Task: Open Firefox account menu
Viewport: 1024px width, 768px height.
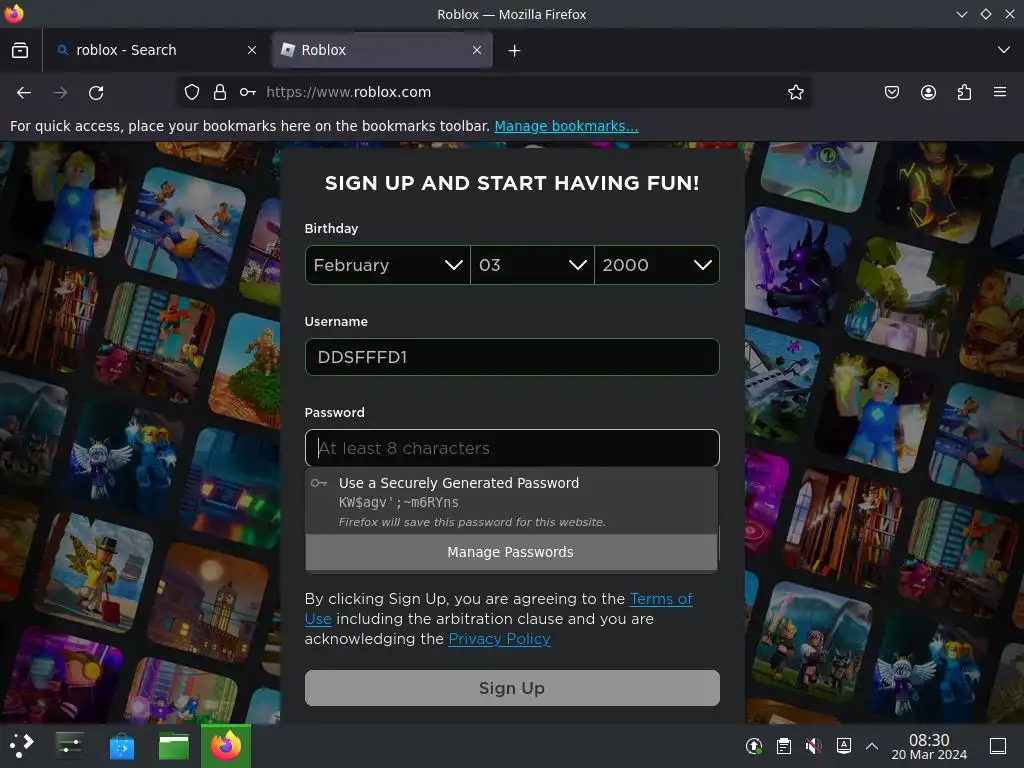Action: pos(928,92)
